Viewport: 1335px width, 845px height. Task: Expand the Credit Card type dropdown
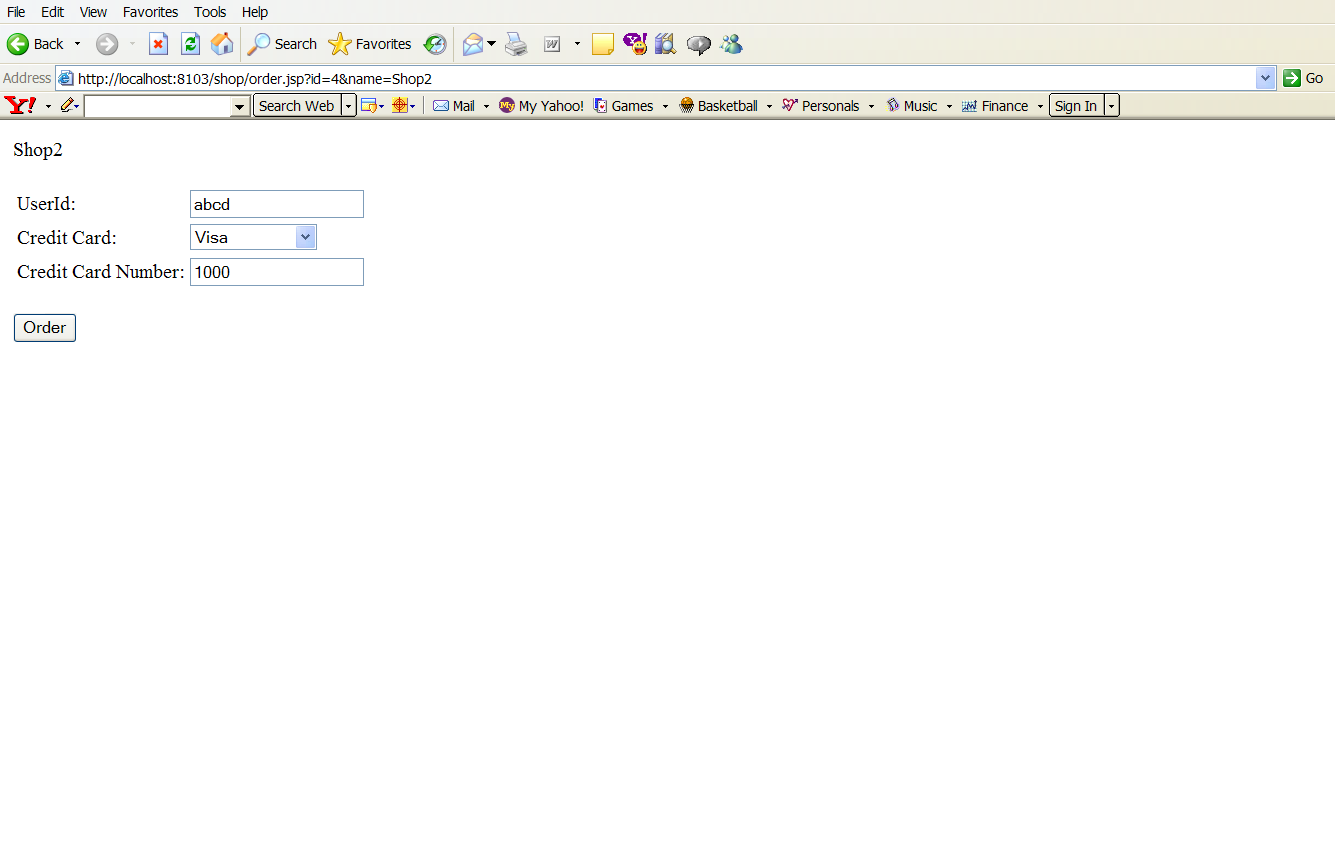coord(306,237)
